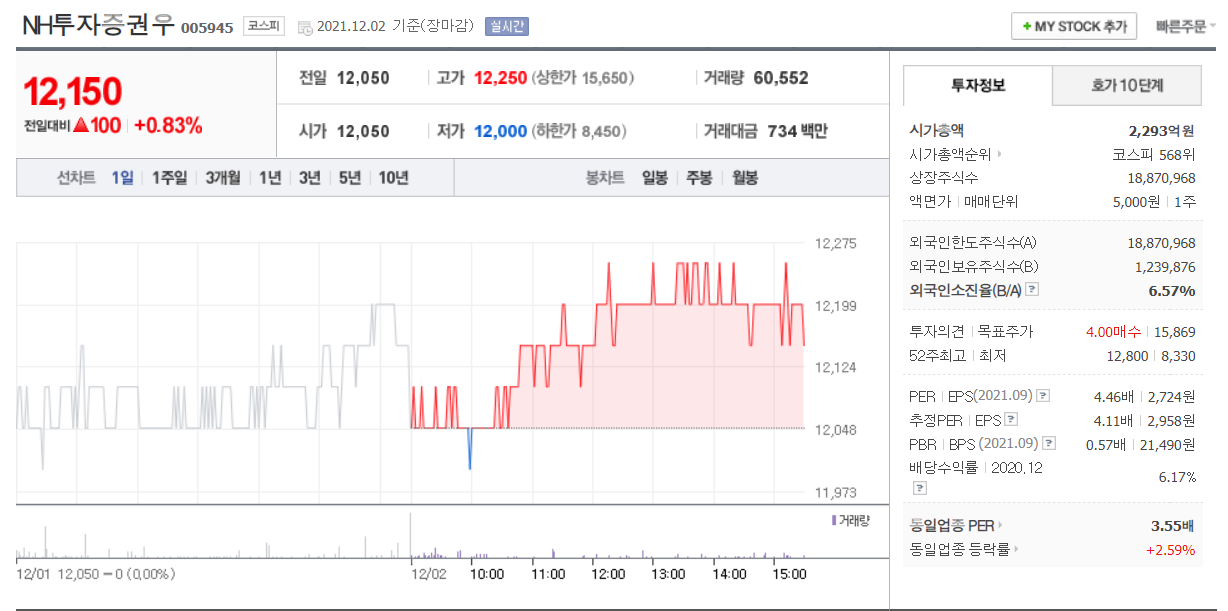Viewport: 1228px width, 611px height.
Task: Select the 3년 line chart period
Action: click(x=310, y=178)
